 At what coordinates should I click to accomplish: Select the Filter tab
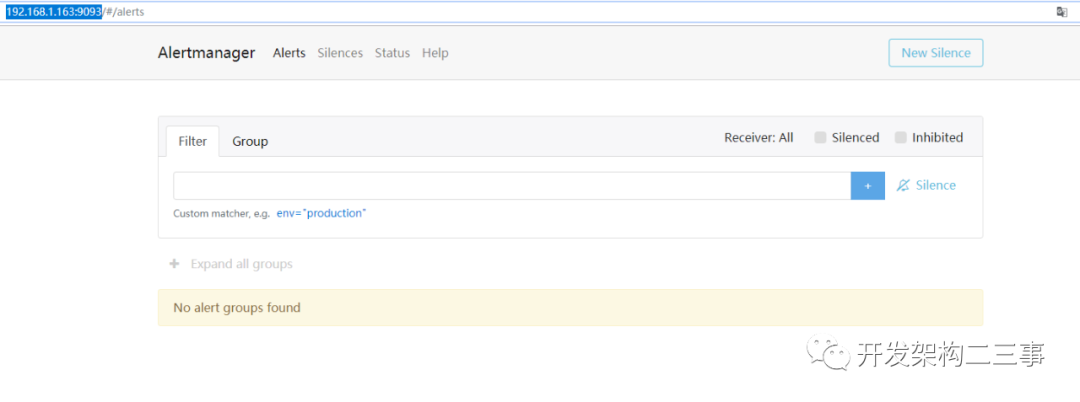point(193,141)
